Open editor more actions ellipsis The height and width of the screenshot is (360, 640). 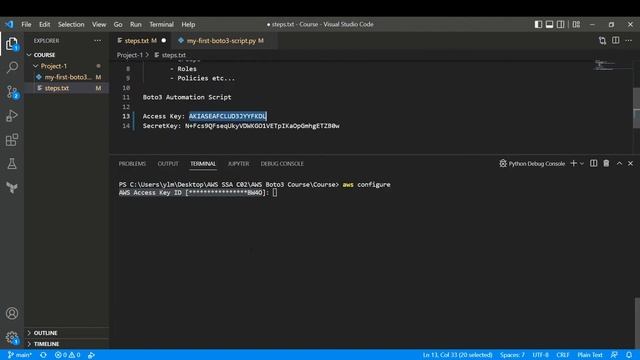pyautogui.click(x=629, y=40)
